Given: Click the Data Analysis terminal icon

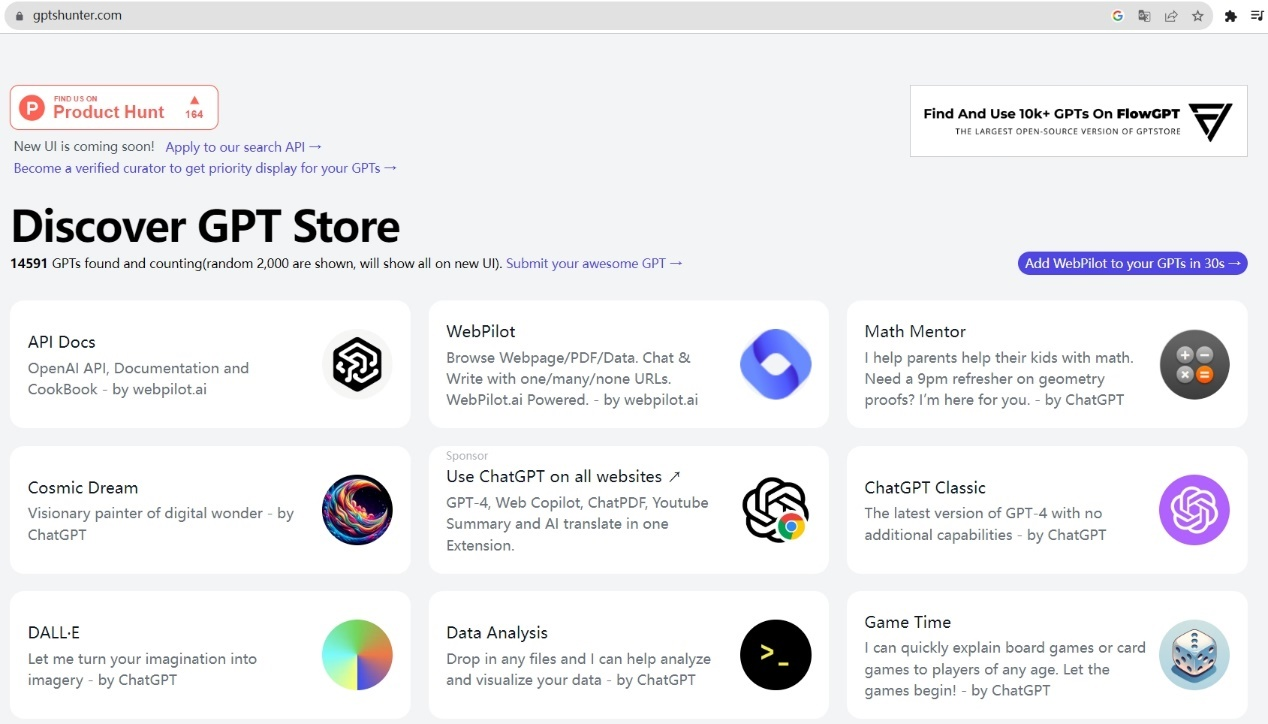Looking at the screenshot, I should (775, 655).
